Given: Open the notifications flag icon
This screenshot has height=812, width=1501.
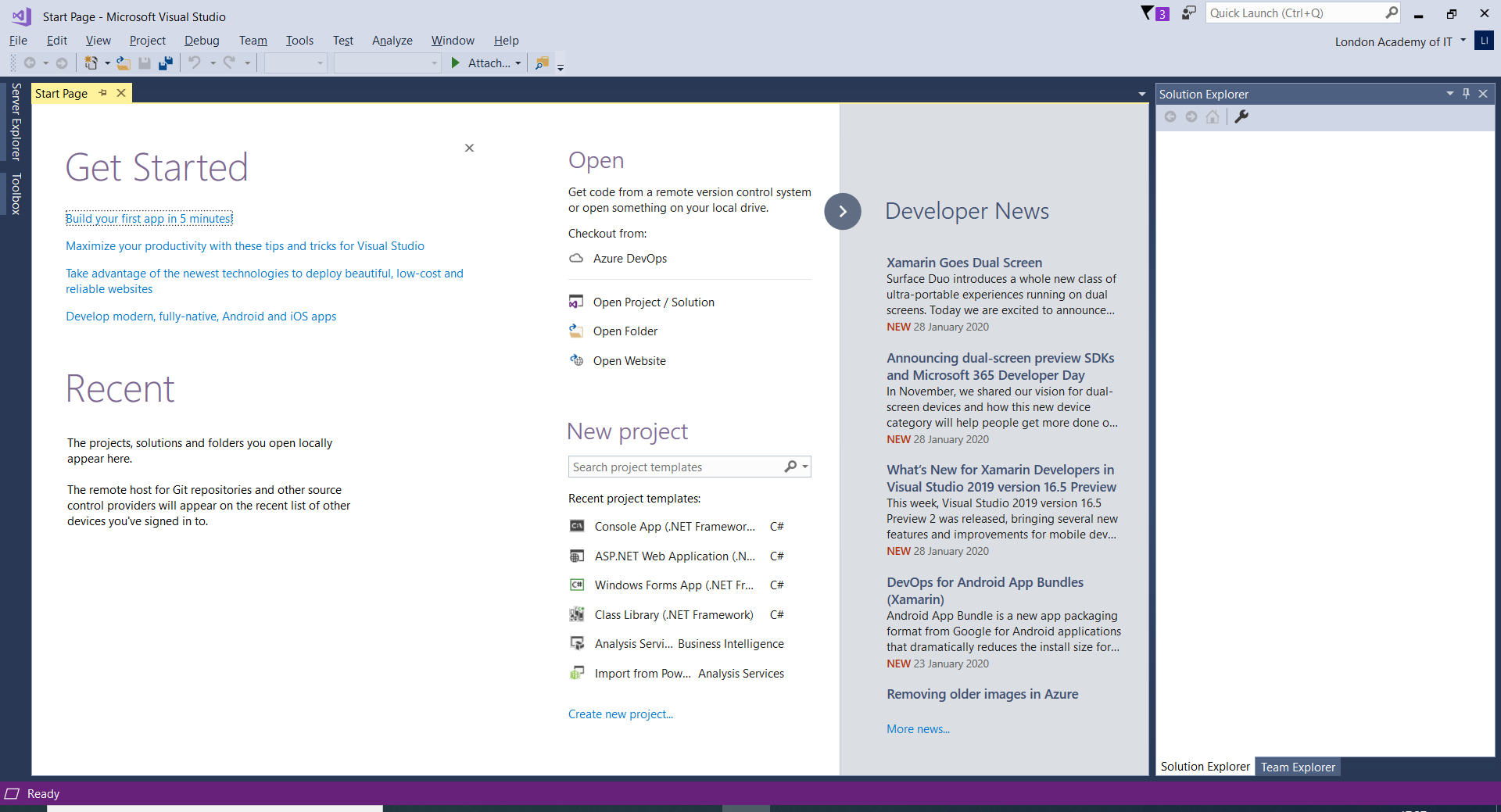Looking at the screenshot, I should (x=1148, y=13).
